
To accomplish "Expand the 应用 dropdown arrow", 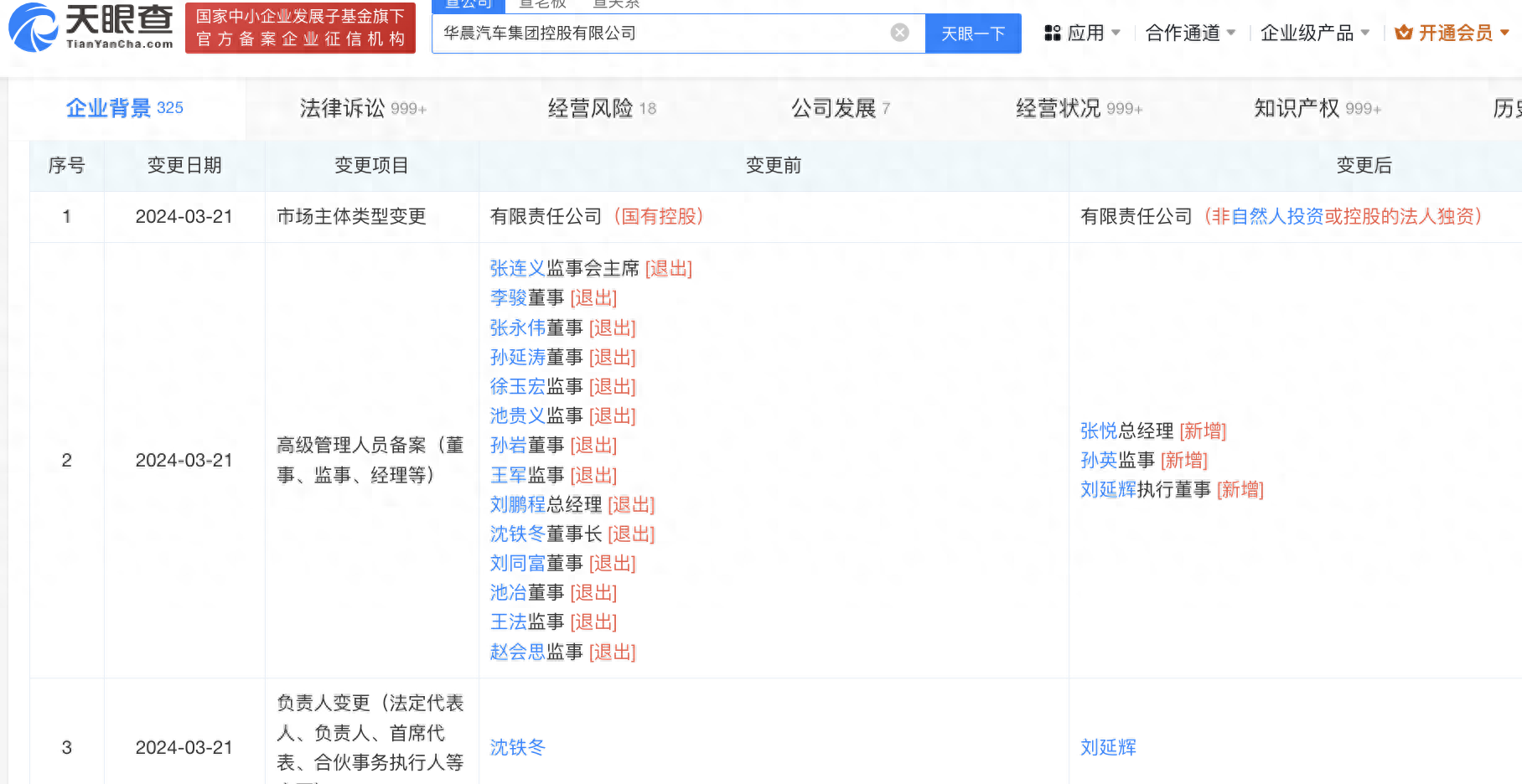I will click(1116, 33).
